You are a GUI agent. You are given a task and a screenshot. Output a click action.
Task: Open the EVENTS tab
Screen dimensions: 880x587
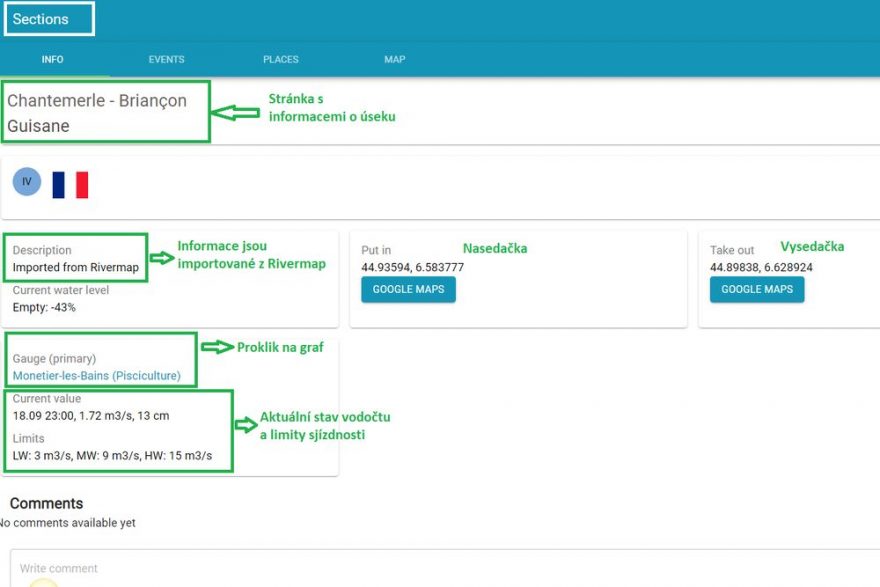[x=166, y=60]
